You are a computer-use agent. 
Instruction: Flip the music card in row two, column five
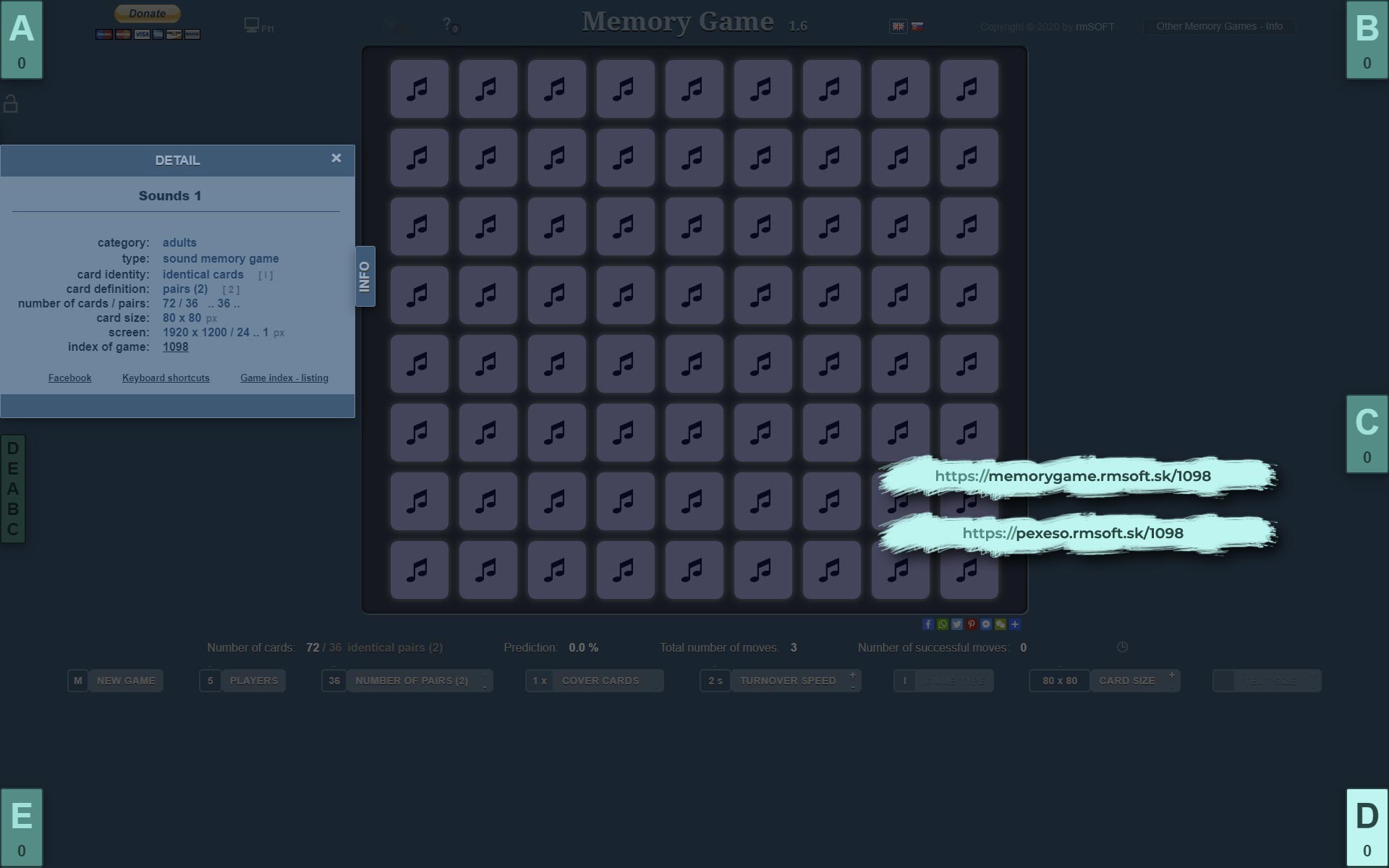(694, 158)
